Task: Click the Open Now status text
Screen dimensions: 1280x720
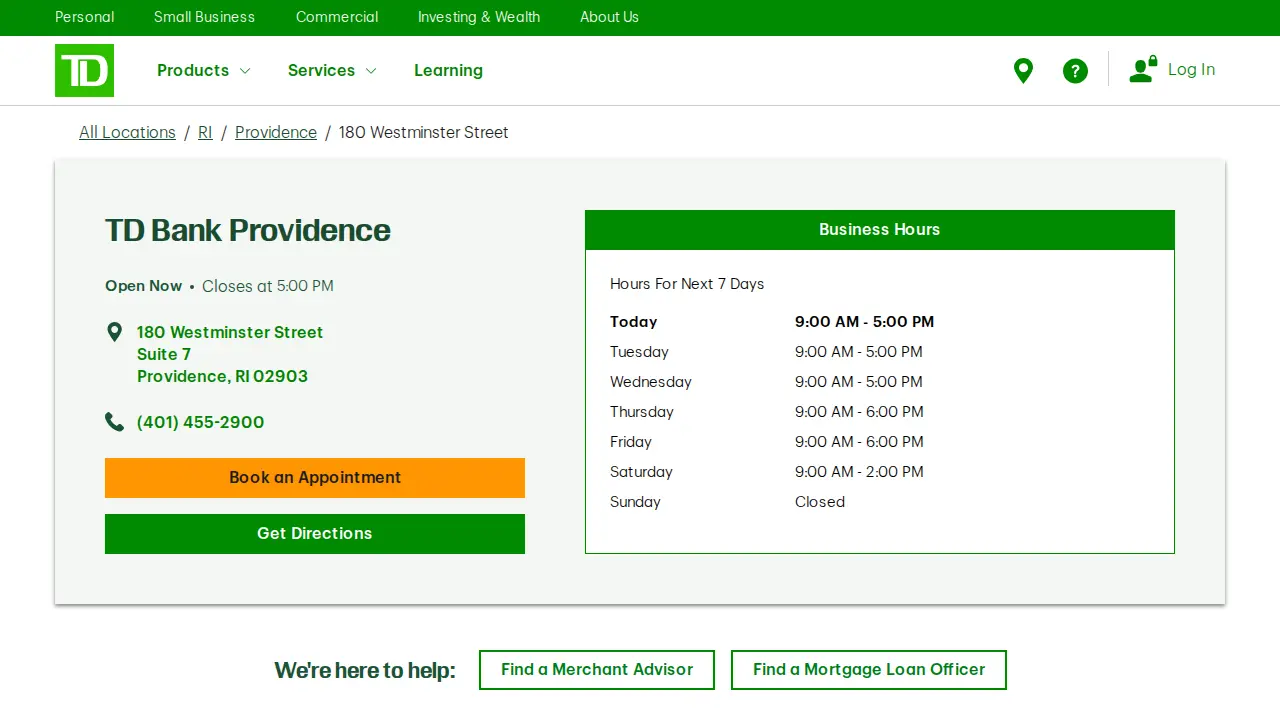Action: (144, 286)
